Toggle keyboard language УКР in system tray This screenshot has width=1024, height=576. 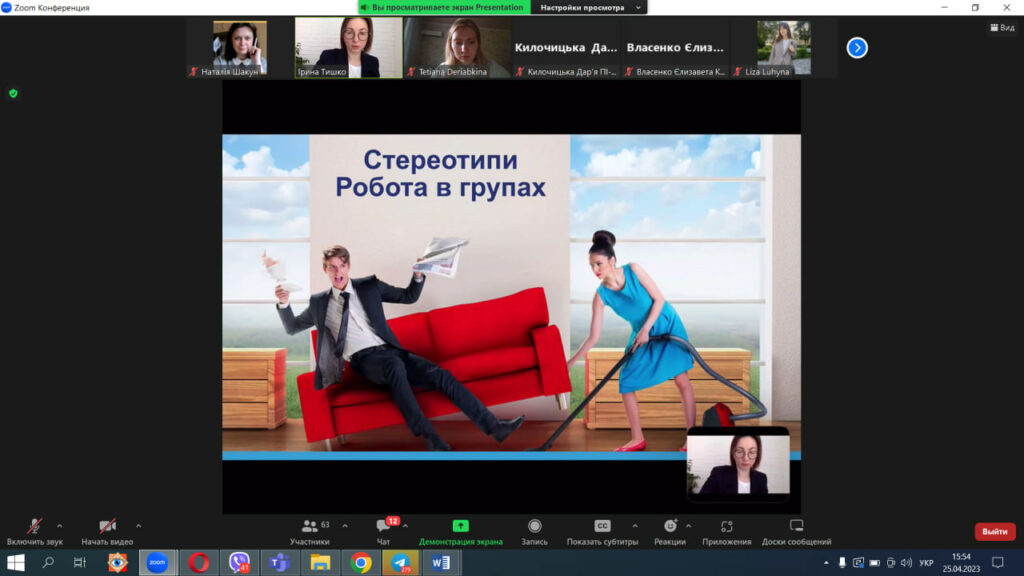[926, 563]
